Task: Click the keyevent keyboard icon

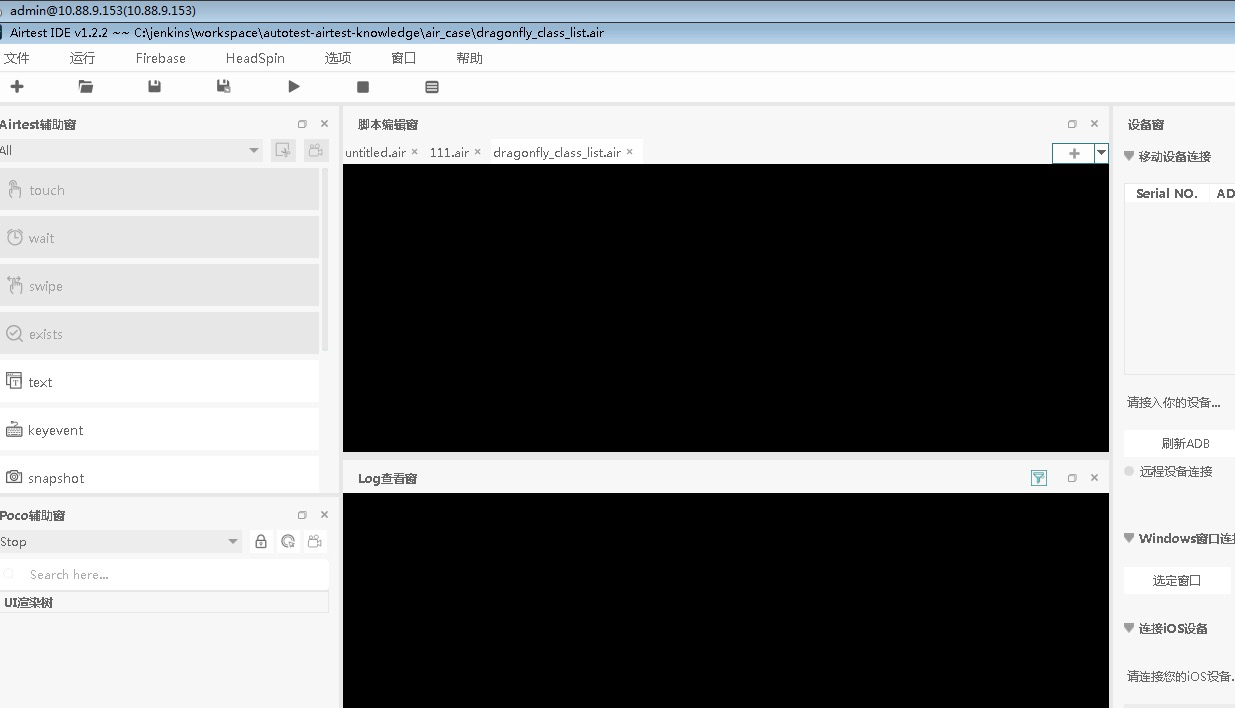Action: pyautogui.click(x=14, y=430)
